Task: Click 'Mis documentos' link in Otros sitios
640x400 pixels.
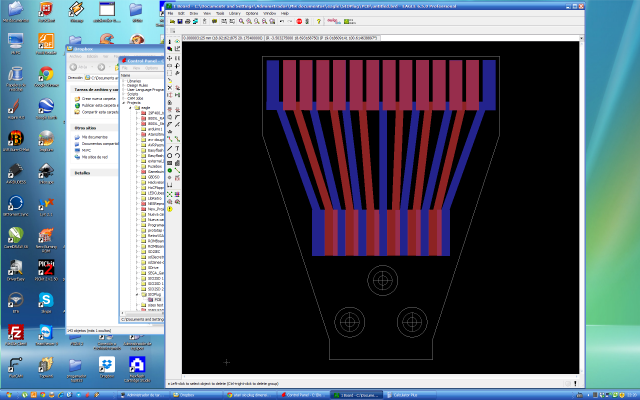Action: pyautogui.click(x=94, y=138)
